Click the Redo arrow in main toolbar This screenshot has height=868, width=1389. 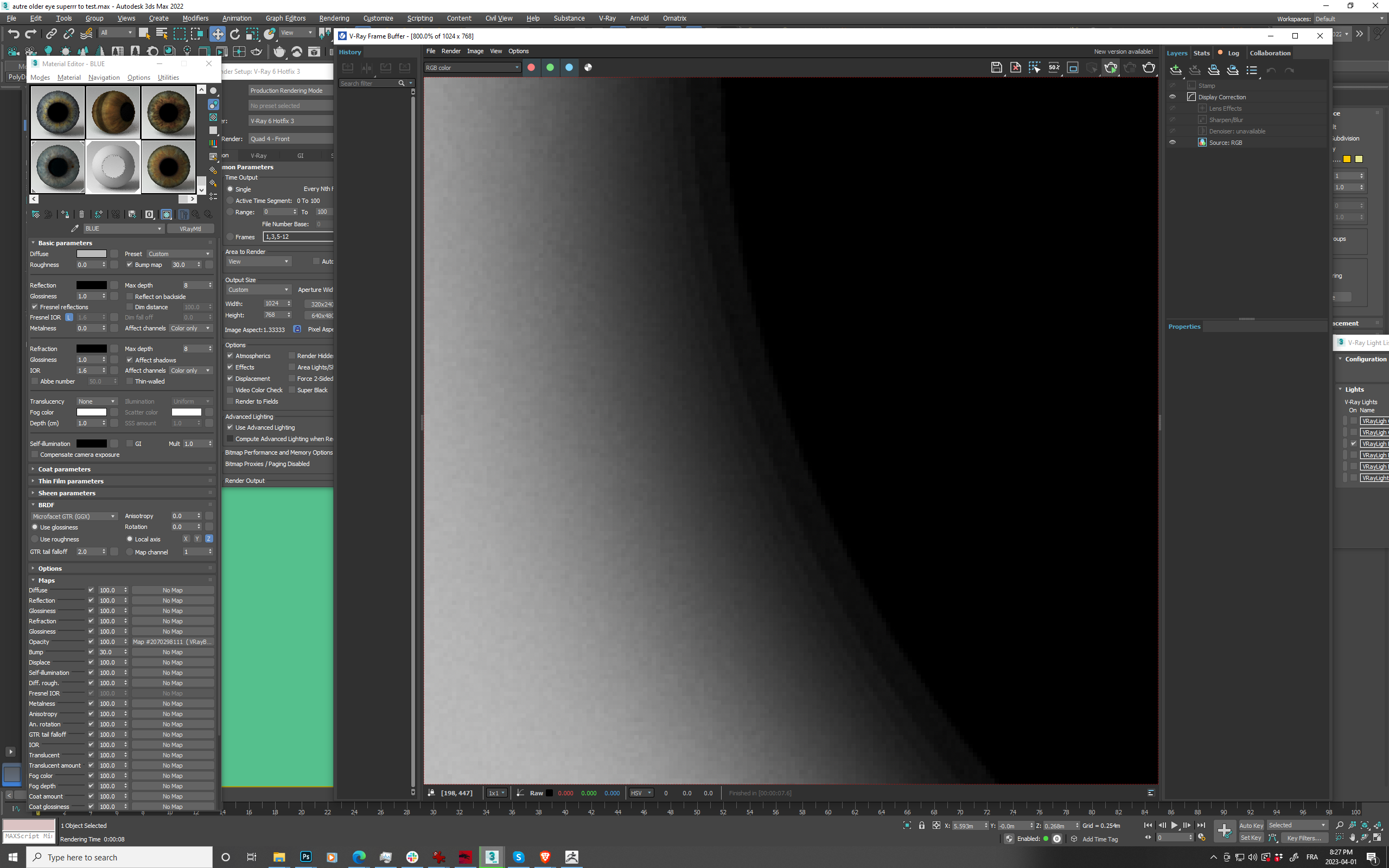(x=31, y=34)
